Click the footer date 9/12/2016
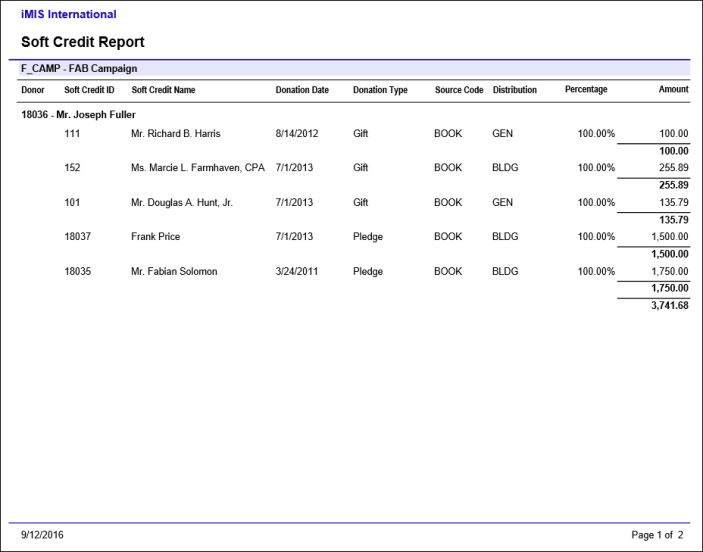Viewport: 703px width, 552px height. click(x=42, y=535)
